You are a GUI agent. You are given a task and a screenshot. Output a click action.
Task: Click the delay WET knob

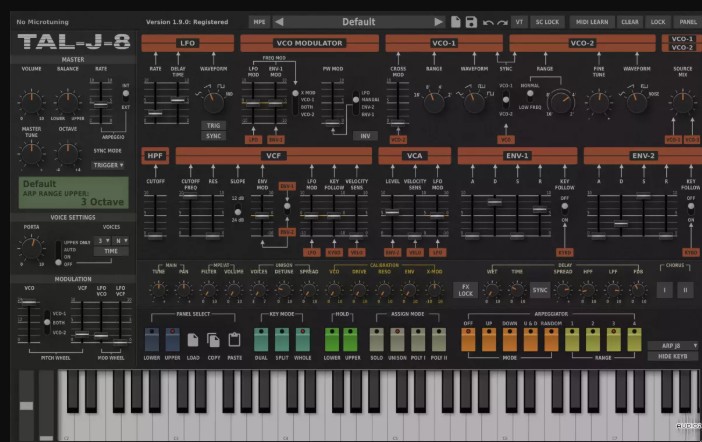click(x=492, y=290)
